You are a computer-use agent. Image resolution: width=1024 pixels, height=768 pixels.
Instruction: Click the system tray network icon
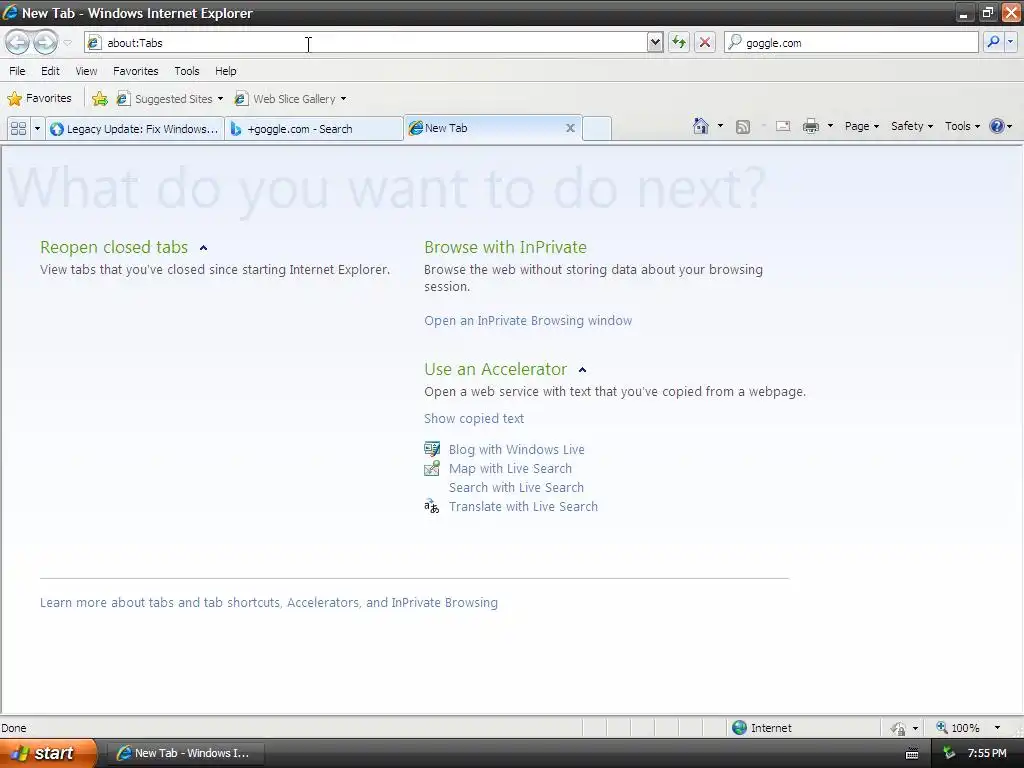948,753
